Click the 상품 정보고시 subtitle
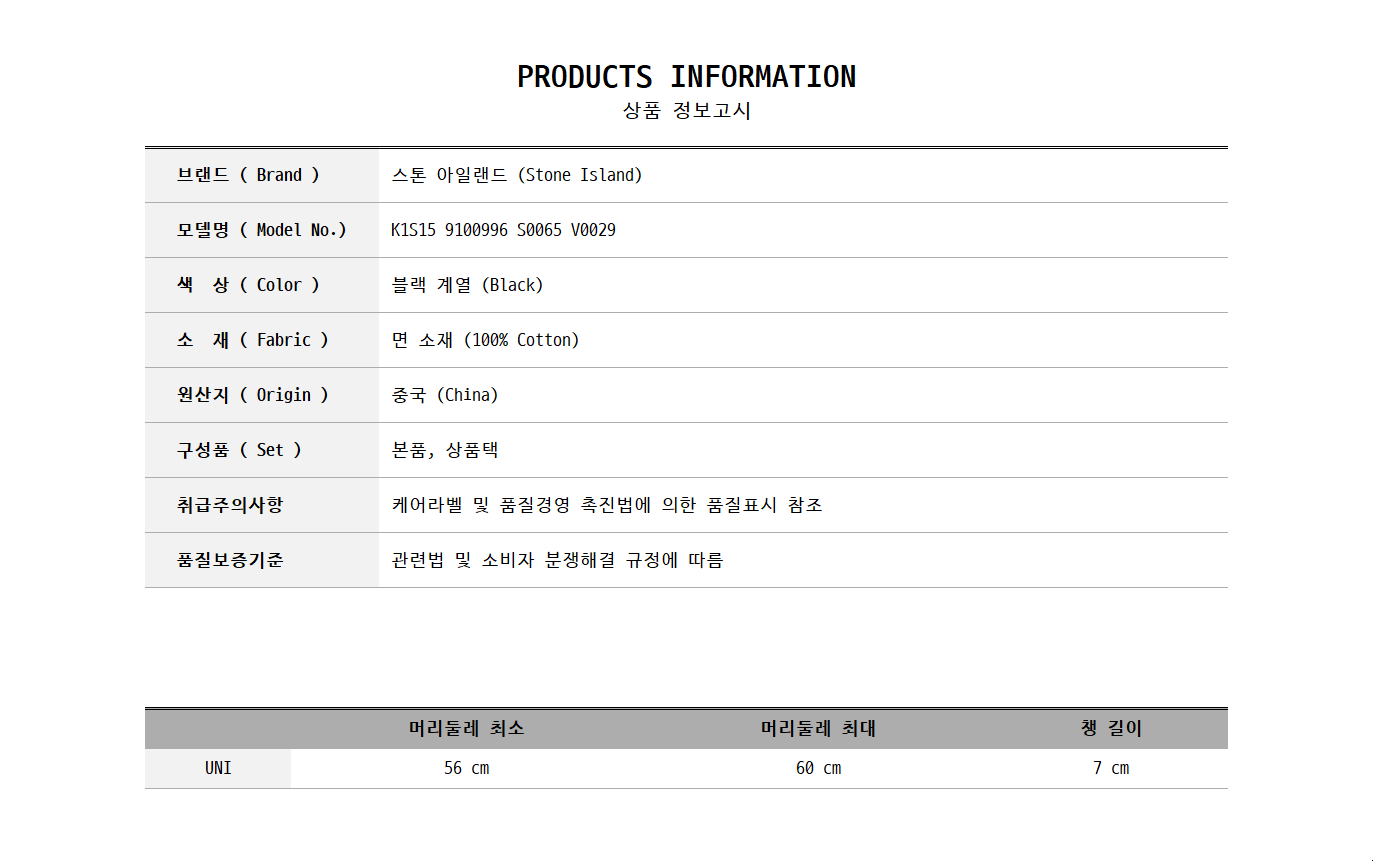Image resolution: width=1373 pixels, height=861 pixels. click(686, 111)
